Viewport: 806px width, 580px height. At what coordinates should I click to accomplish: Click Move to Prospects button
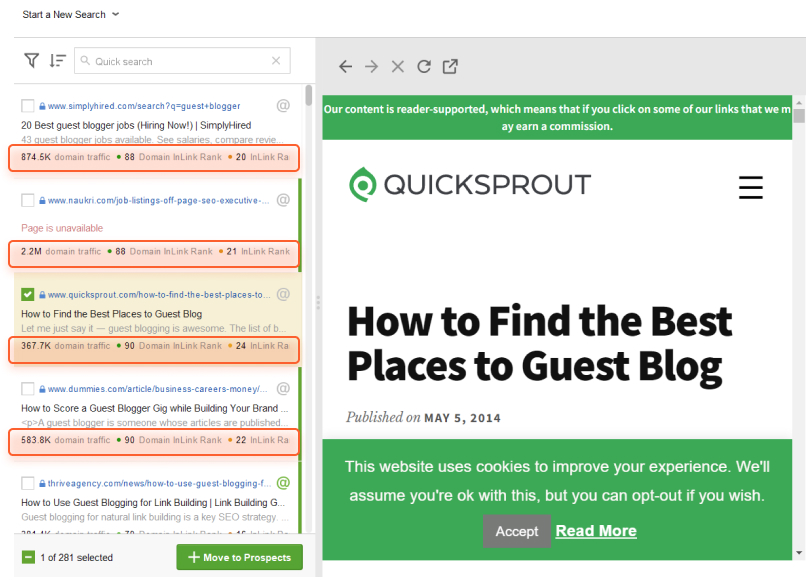(240, 557)
